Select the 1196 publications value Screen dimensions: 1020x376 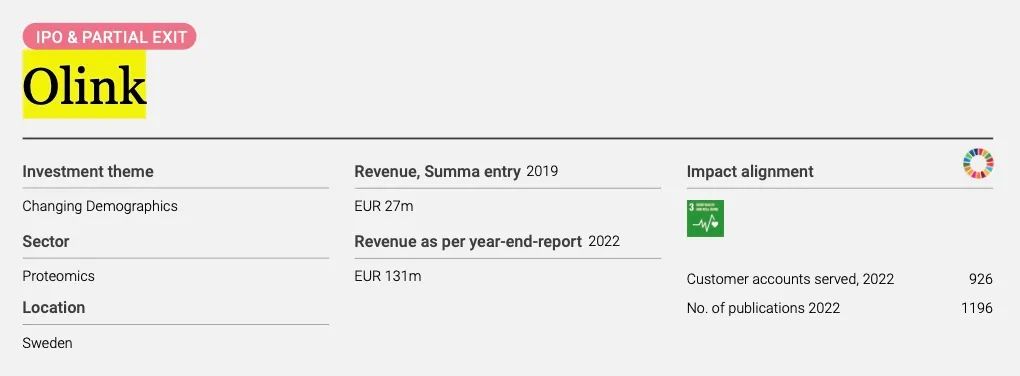(x=977, y=308)
